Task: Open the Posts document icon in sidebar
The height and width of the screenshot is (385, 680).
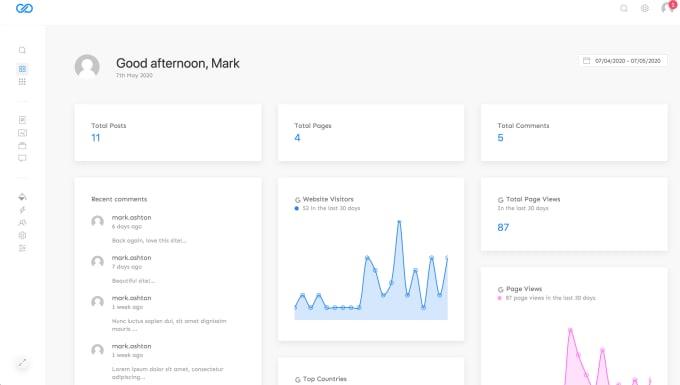Action: (x=22, y=120)
